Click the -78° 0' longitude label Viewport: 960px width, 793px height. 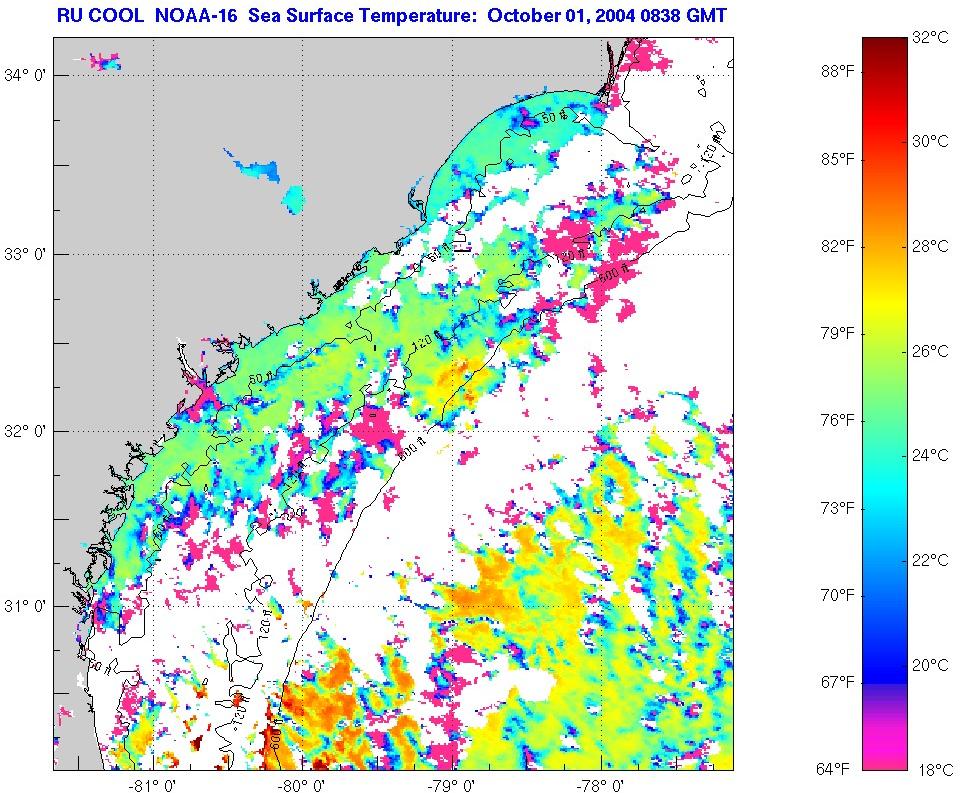pyautogui.click(x=601, y=784)
